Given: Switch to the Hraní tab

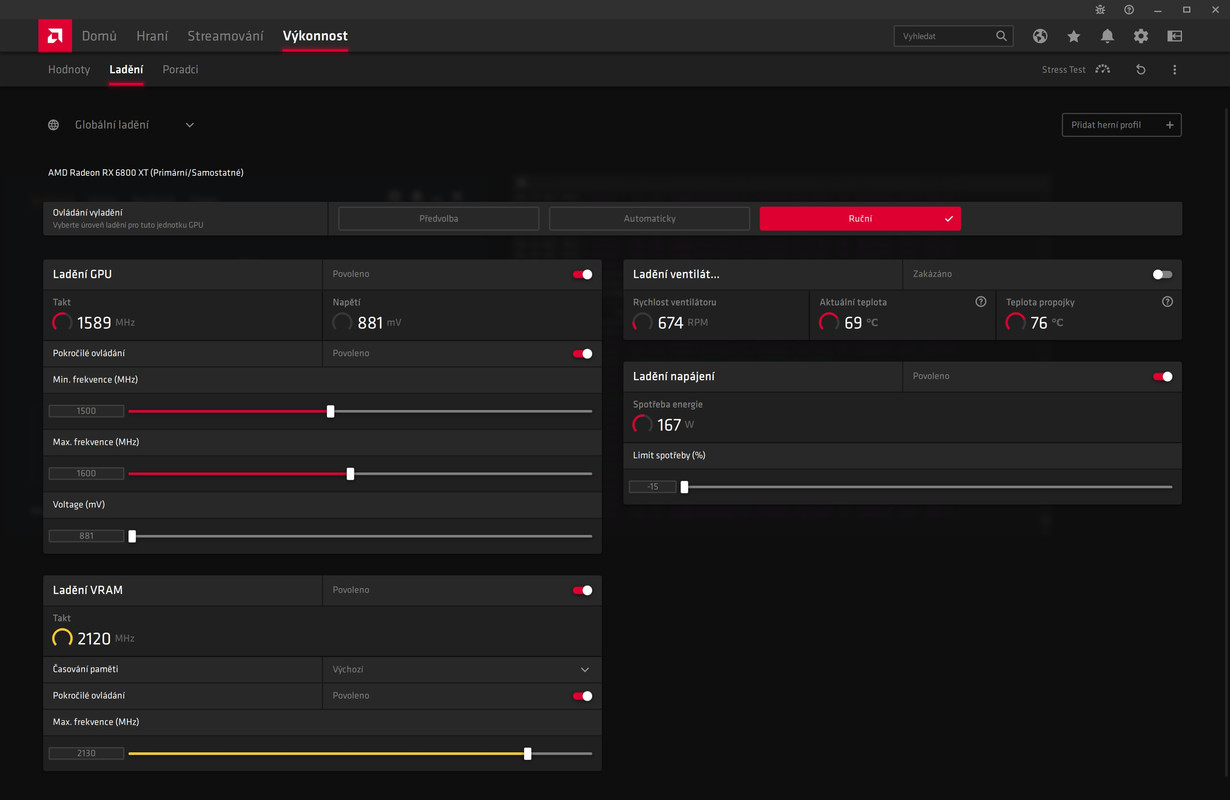Looking at the screenshot, I should point(152,36).
